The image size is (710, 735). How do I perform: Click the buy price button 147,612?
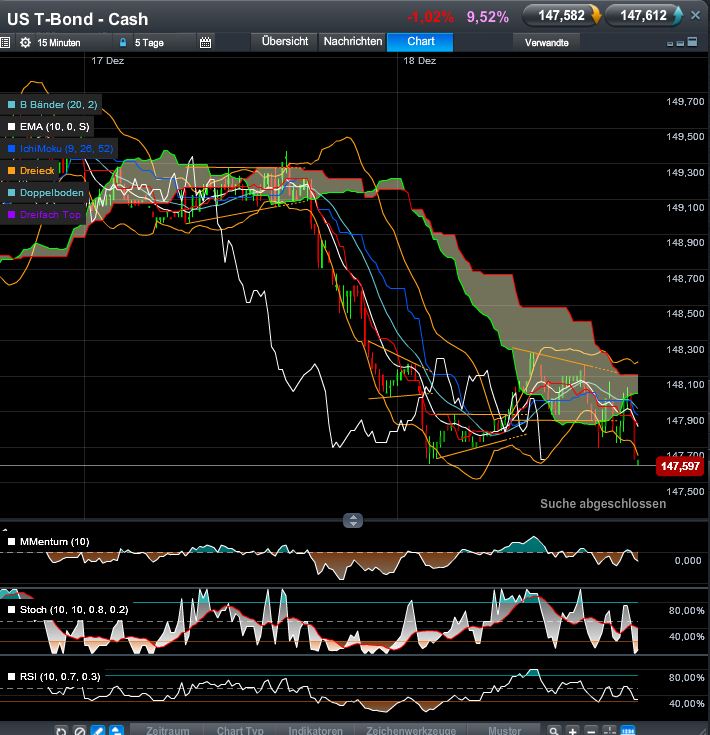point(644,16)
